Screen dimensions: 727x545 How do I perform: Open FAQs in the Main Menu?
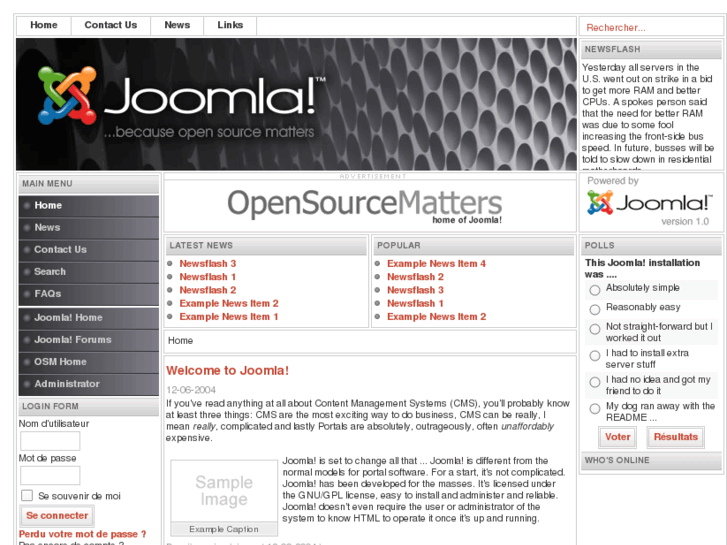click(89, 294)
